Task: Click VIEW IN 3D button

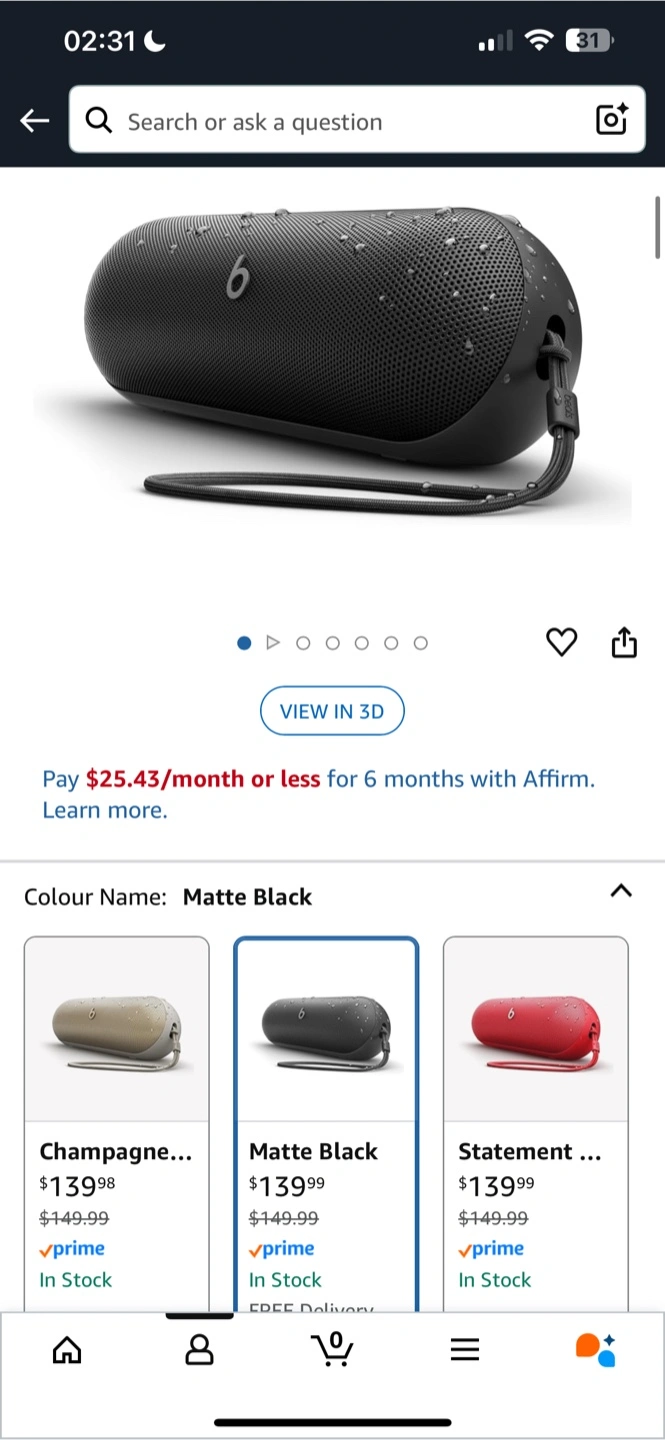Action: (332, 712)
